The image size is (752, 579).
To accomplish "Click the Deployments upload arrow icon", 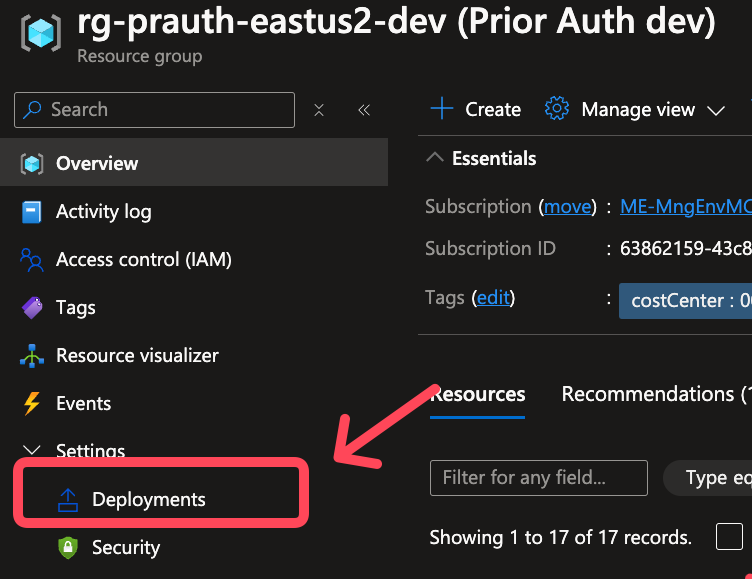I will [x=68, y=500].
